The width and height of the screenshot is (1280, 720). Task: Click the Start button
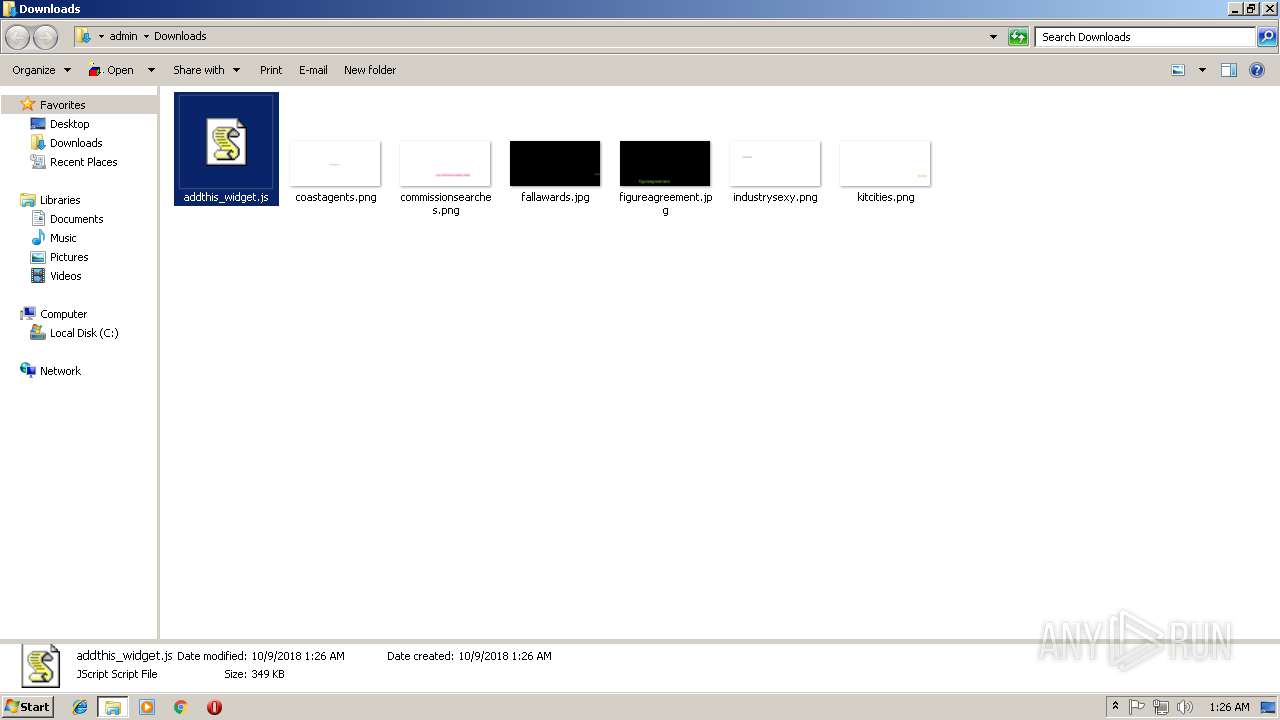[28, 707]
